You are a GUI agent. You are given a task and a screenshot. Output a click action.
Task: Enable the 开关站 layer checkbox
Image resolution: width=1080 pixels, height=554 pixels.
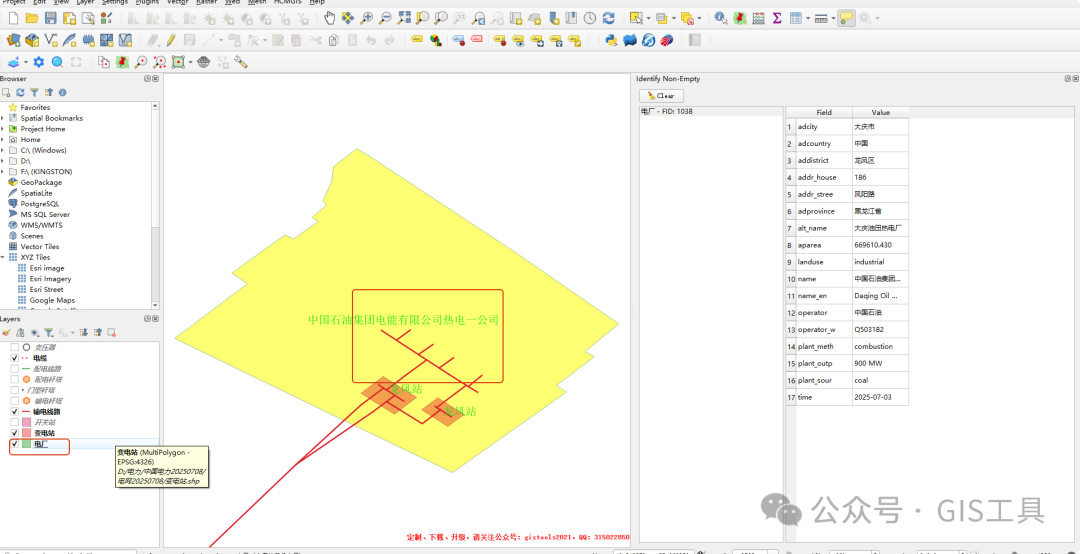(14, 422)
